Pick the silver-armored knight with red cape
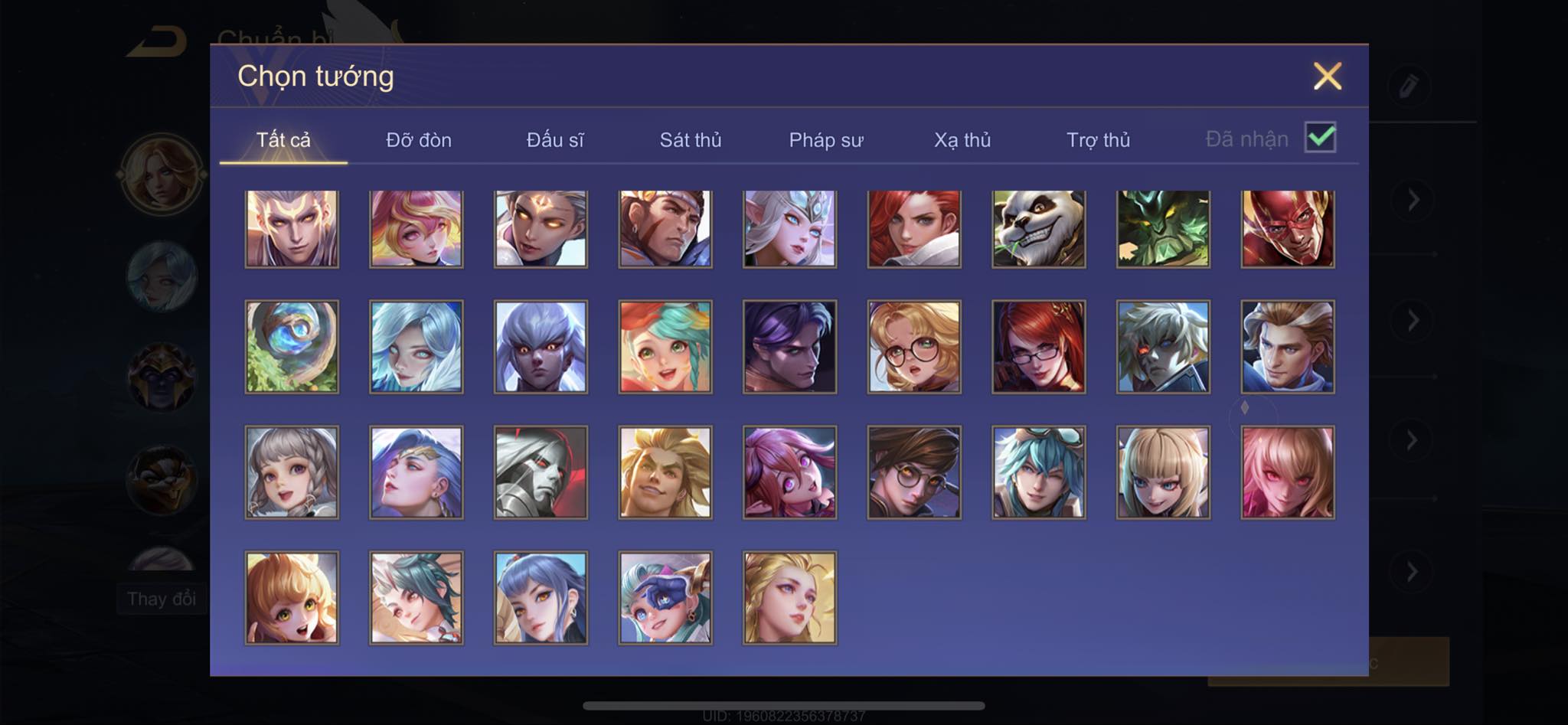The width and height of the screenshot is (1568, 725). tap(541, 472)
